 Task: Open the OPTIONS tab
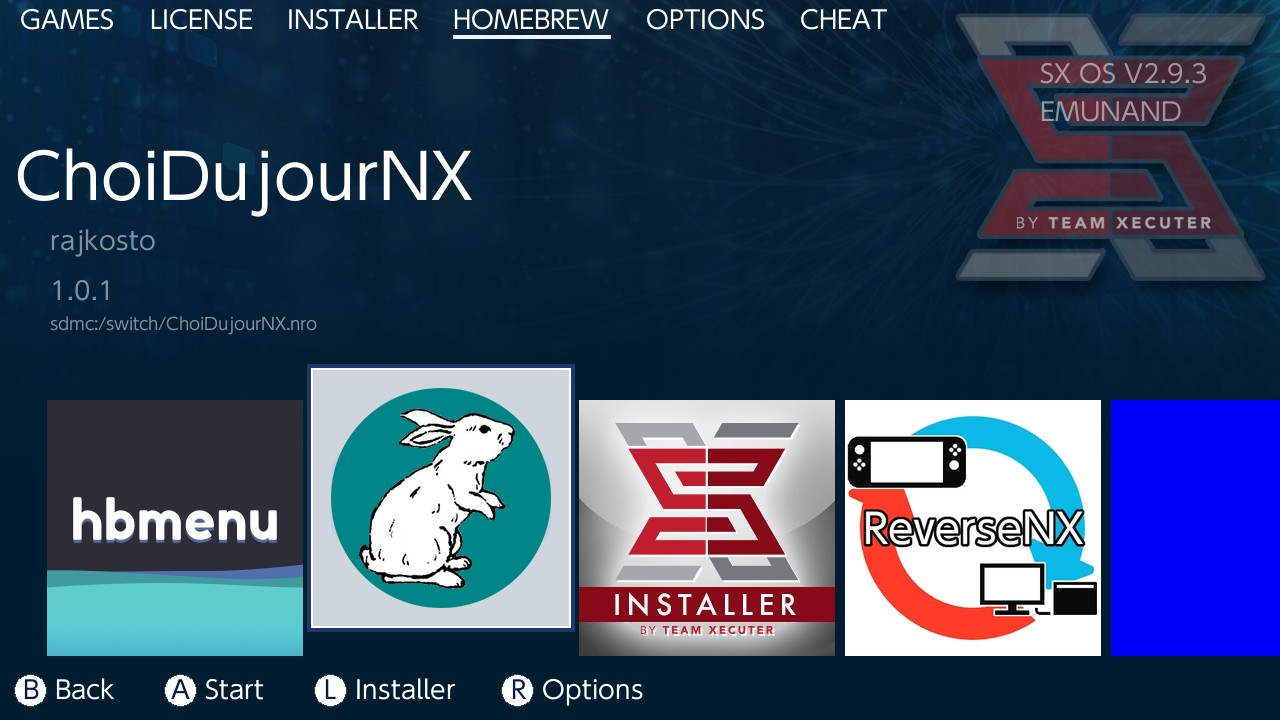click(705, 20)
